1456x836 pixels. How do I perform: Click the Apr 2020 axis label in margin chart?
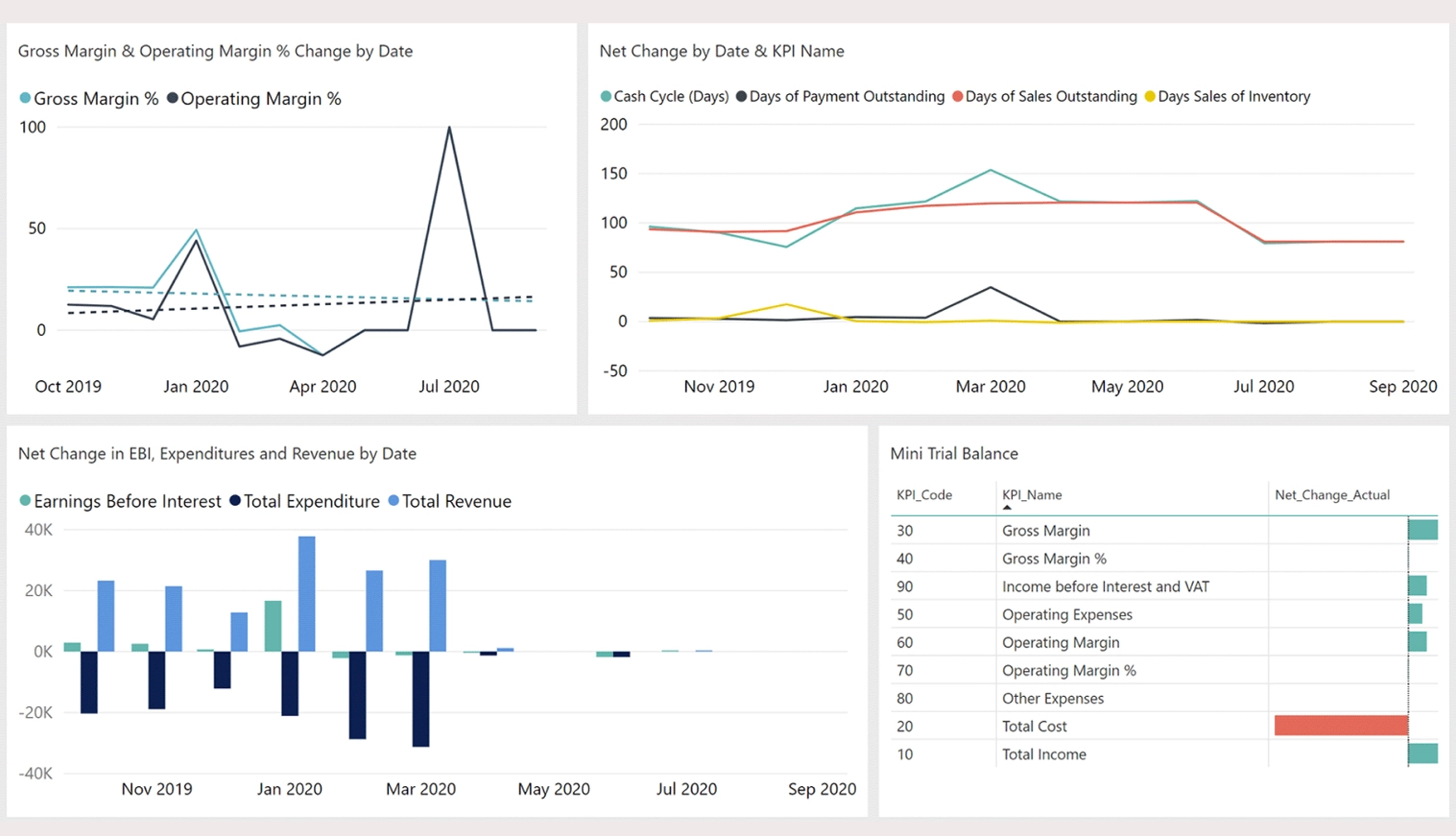point(322,387)
